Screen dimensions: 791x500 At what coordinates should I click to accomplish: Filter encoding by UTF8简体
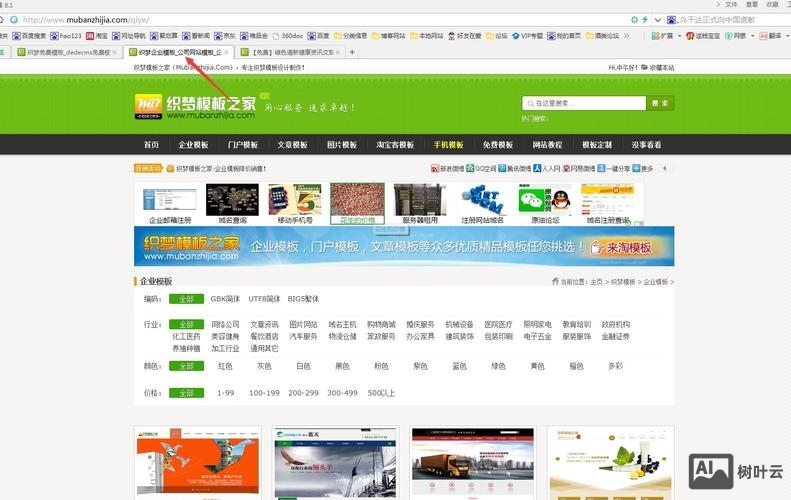pos(264,299)
